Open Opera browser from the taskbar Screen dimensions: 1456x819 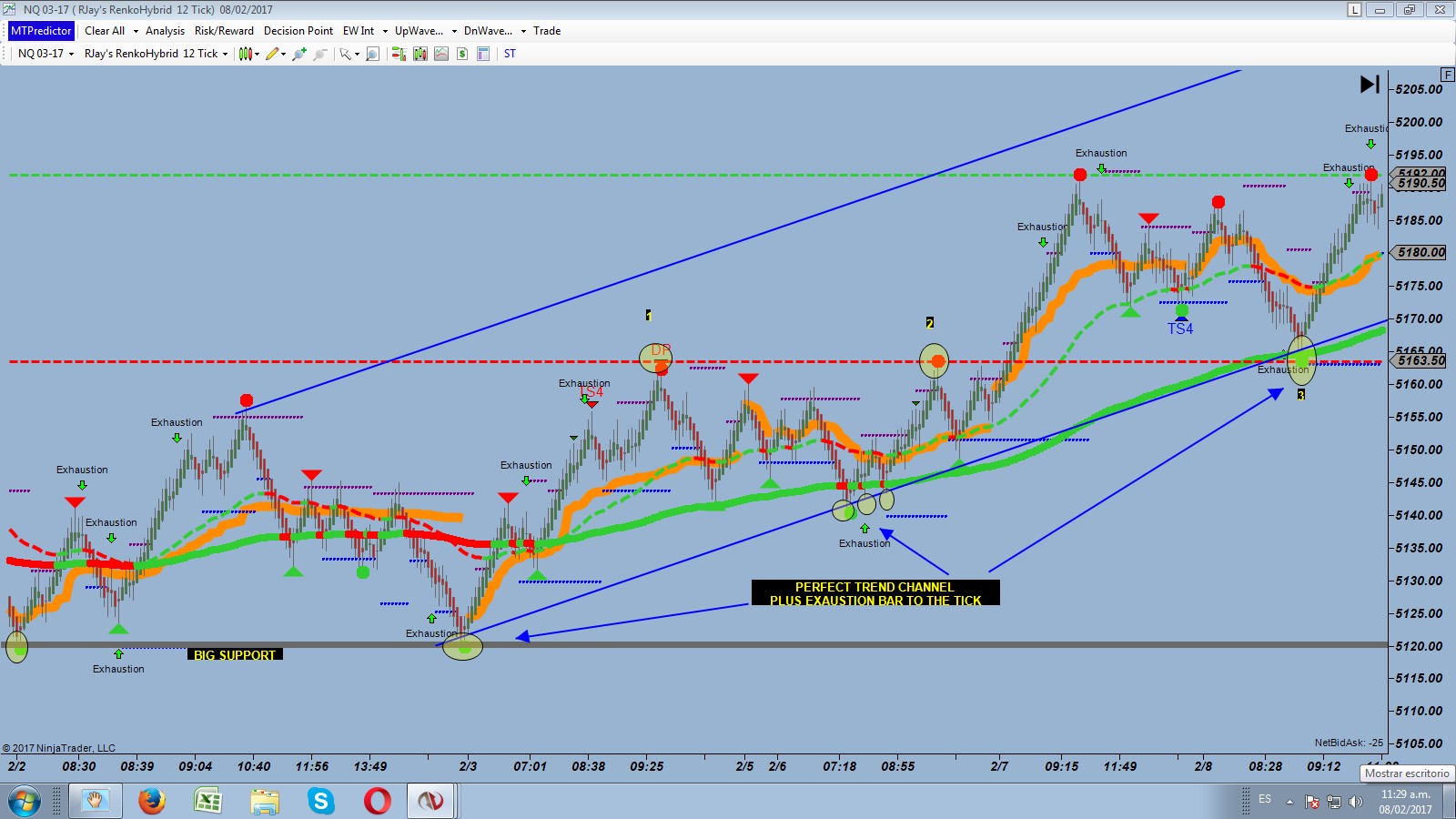coord(378,801)
